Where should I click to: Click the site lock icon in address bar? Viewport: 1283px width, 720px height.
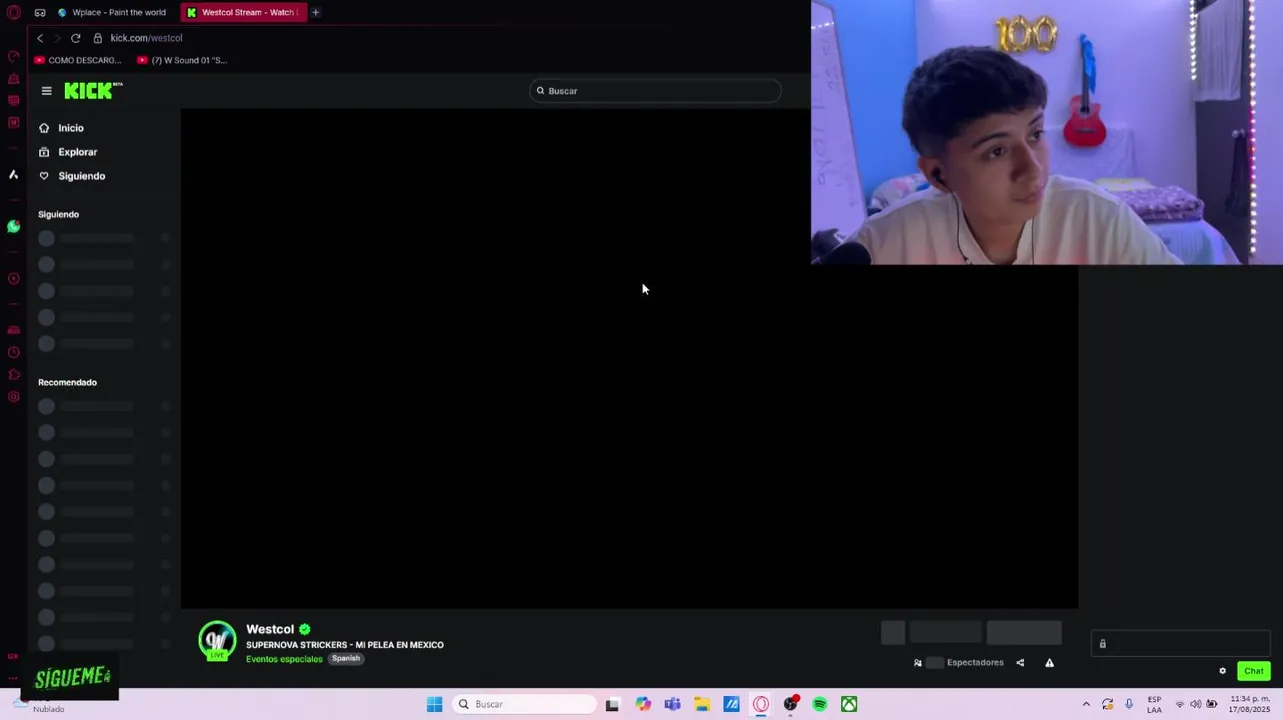98,38
